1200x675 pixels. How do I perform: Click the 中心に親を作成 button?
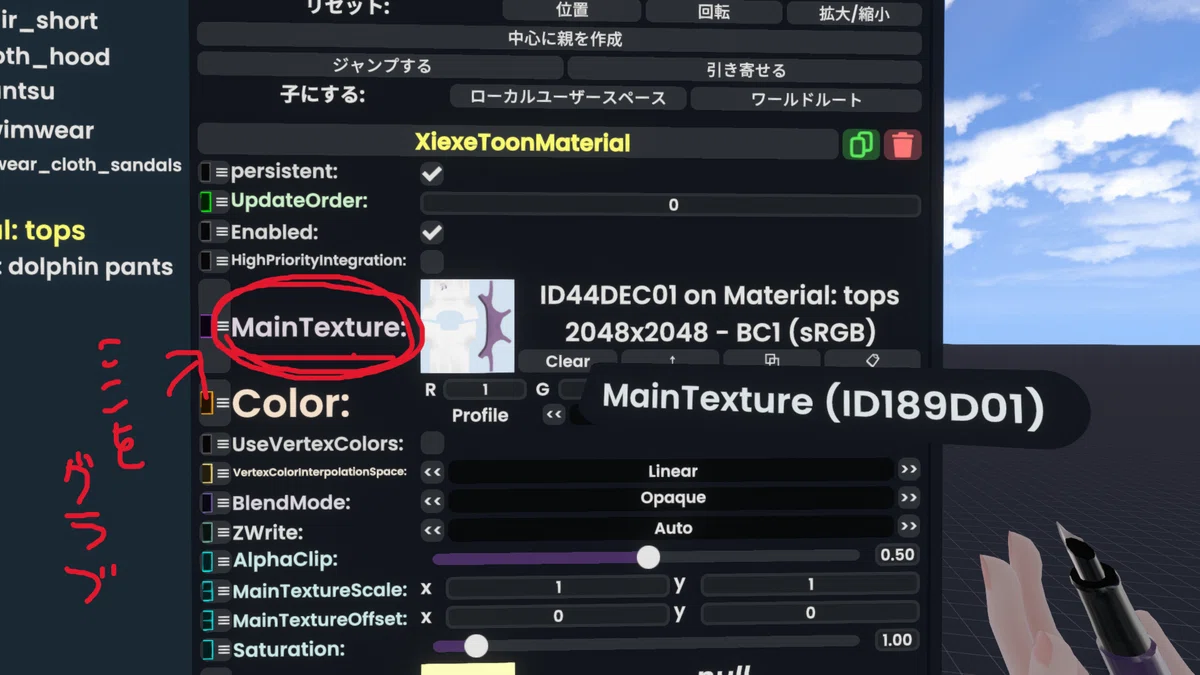pyautogui.click(x=559, y=40)
